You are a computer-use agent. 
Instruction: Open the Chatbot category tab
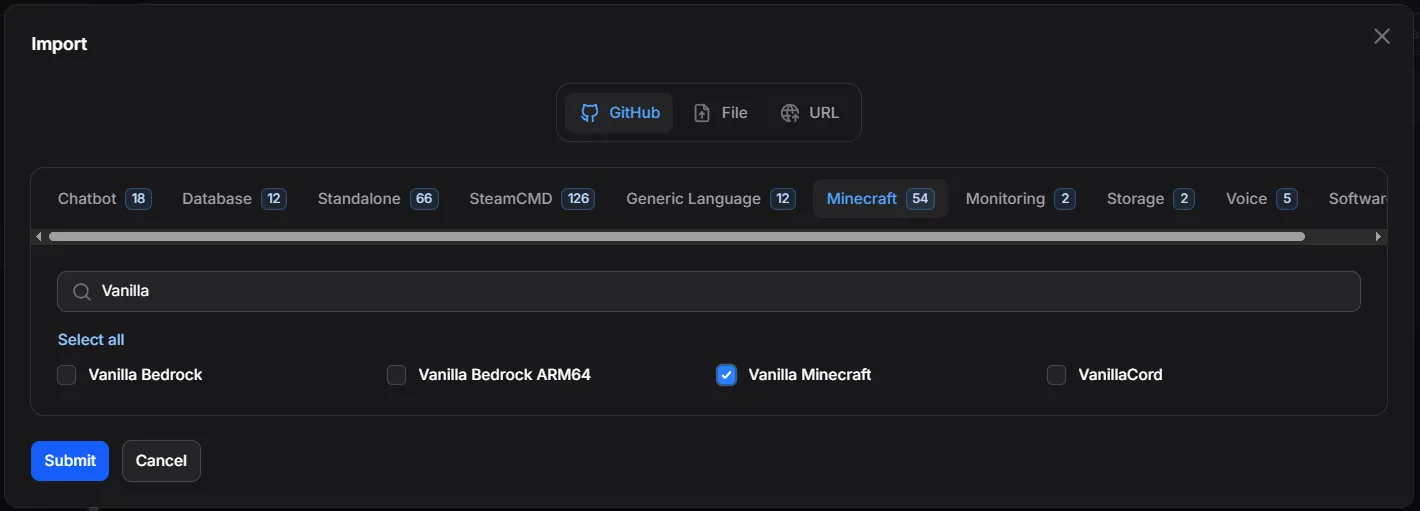coord(104,199)
